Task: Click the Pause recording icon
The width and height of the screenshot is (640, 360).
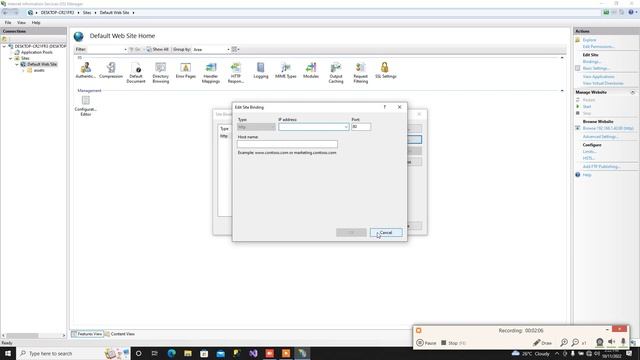Action: (x=420, y=343)
